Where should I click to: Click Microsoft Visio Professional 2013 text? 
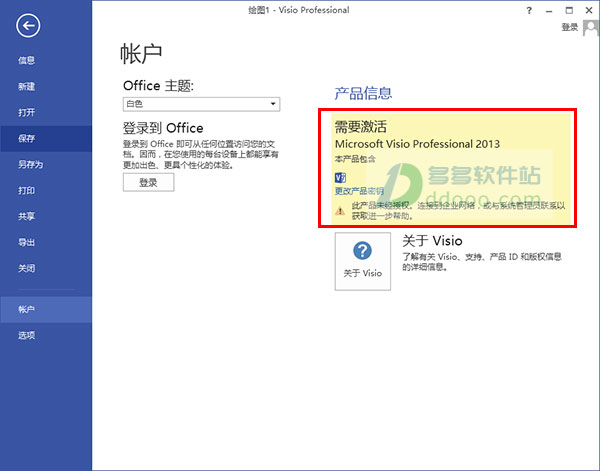pos(417,144)
